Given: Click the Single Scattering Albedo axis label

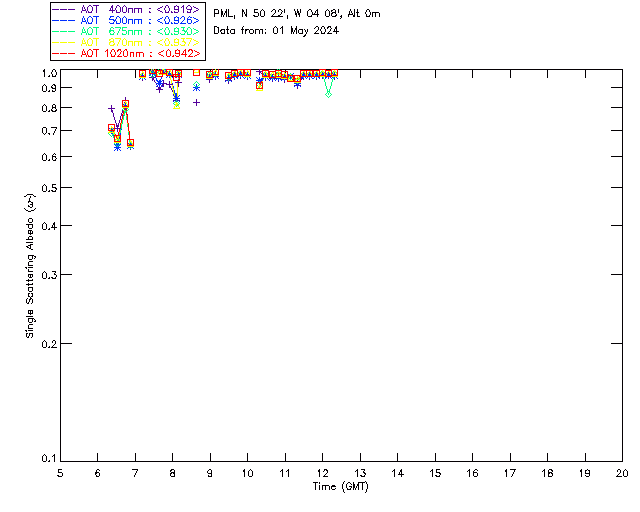Looking at the screenshot, I should [30, 265].
